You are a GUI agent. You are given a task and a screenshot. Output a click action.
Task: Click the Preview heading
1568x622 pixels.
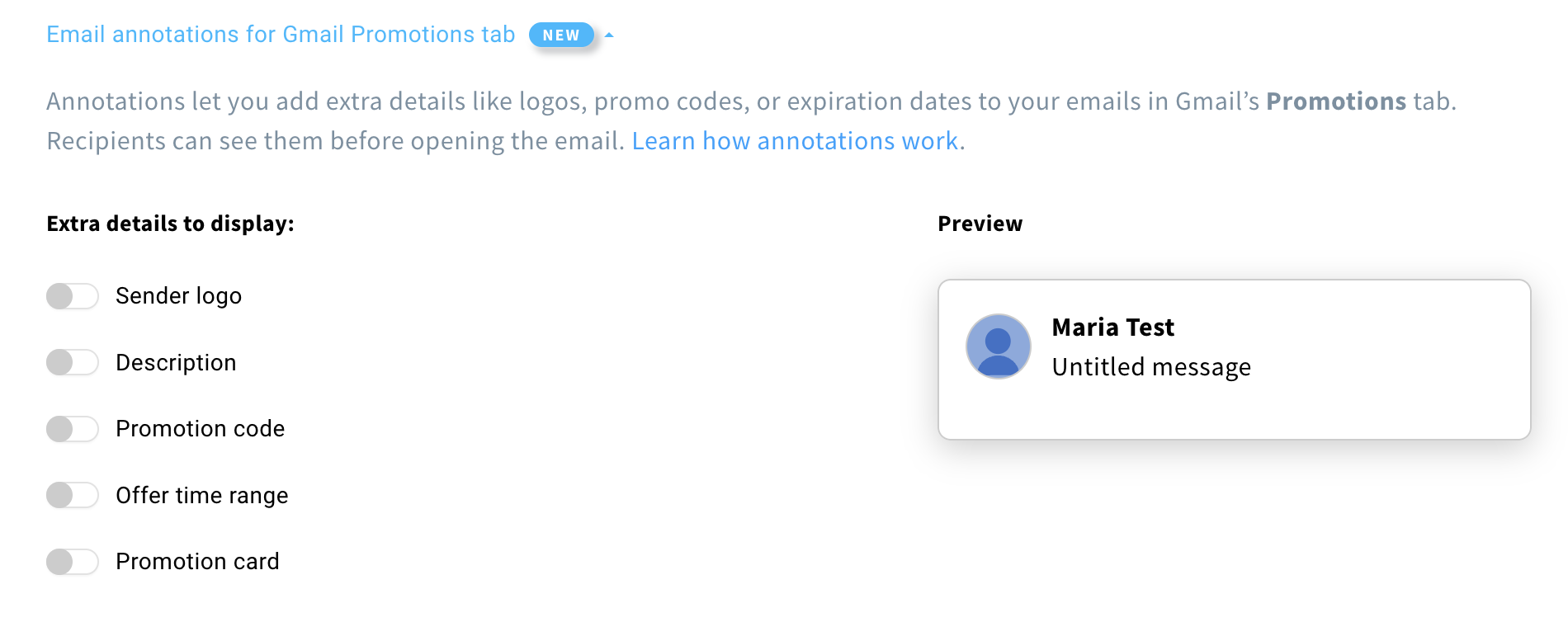[980, 224]
